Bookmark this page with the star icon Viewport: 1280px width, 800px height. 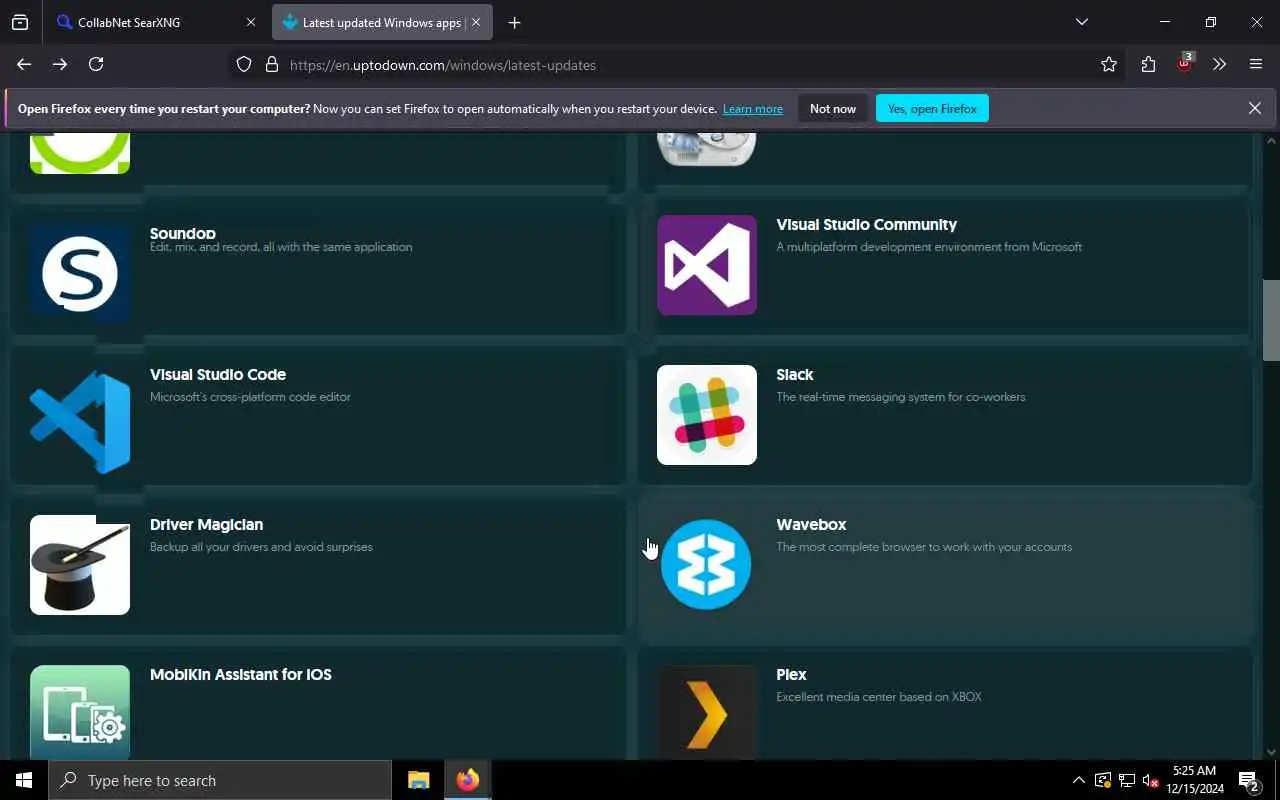(1109, 64)
